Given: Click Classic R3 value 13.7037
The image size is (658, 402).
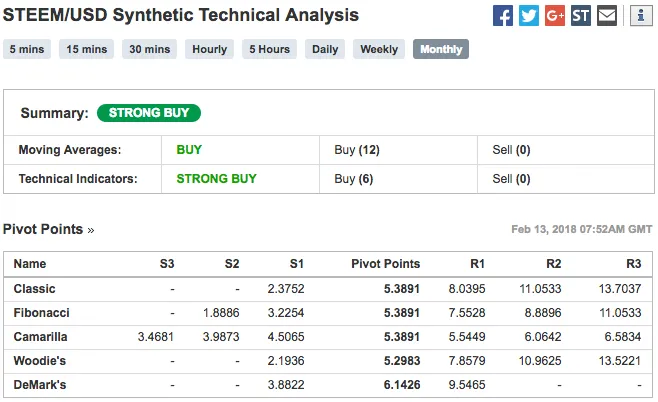Looking at the screenshot, I should [620, 289].
